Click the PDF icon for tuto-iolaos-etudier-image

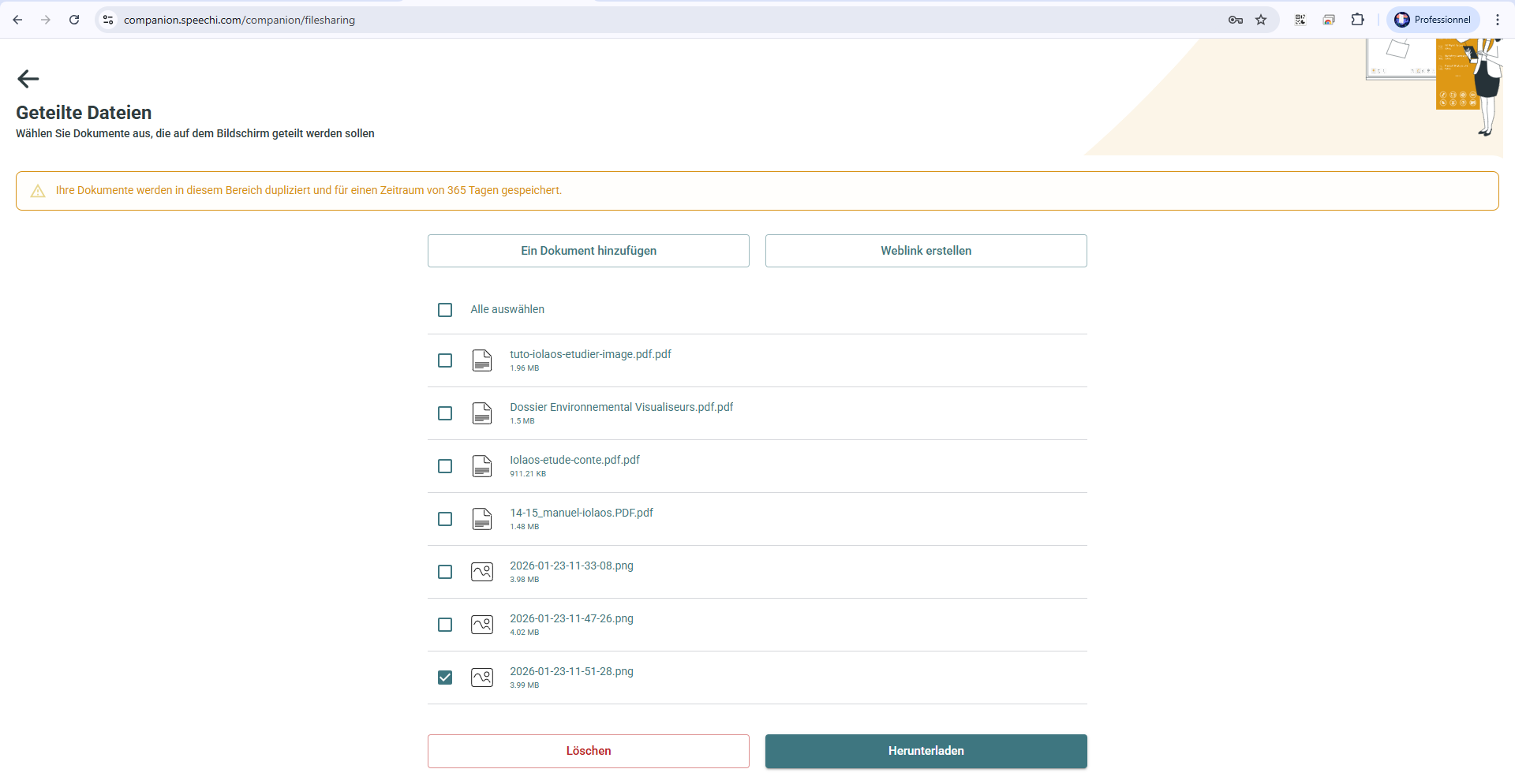481,360
